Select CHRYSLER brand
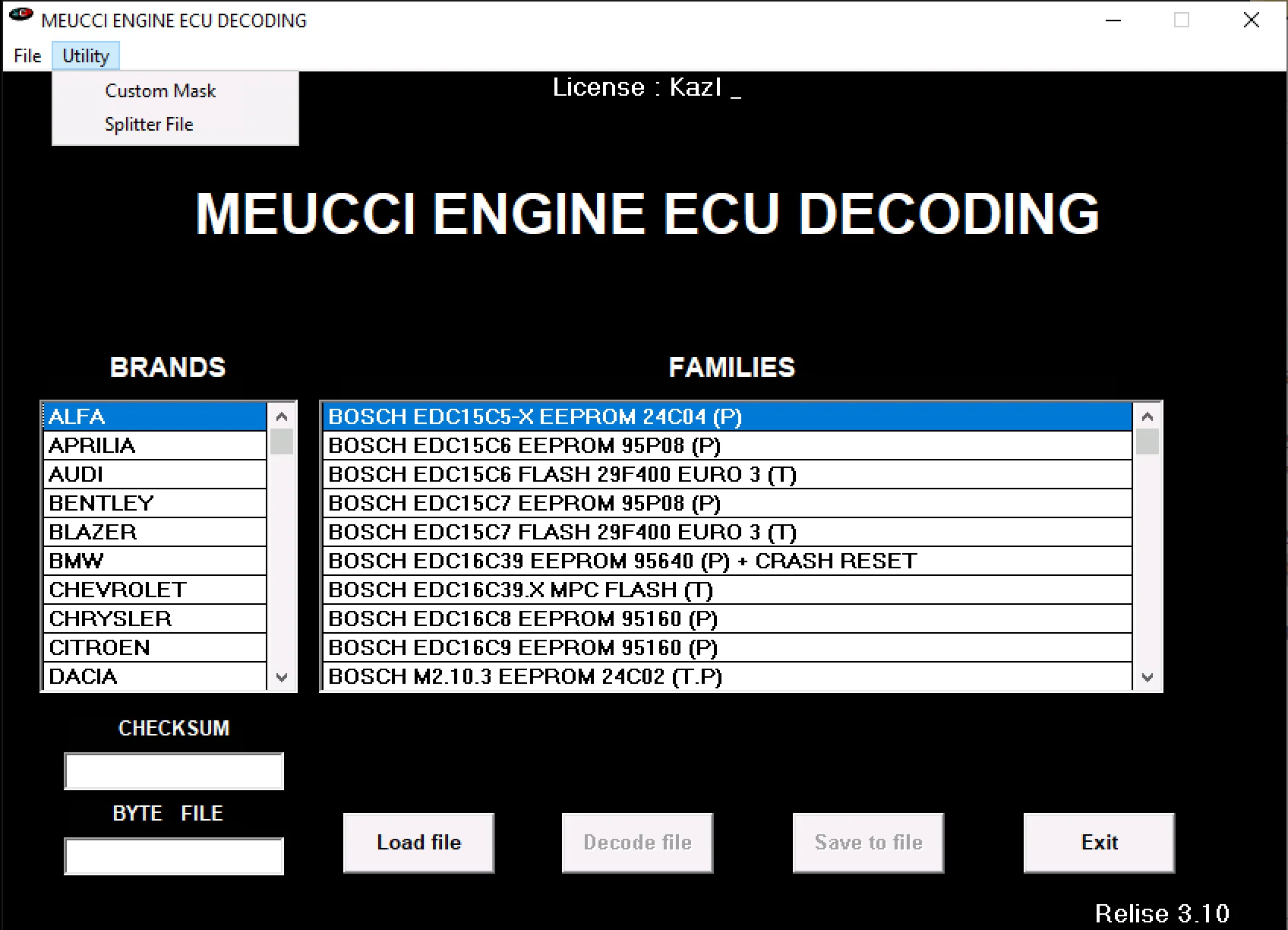This screenshot has width=1288, height=930. (x=155, y=619)
